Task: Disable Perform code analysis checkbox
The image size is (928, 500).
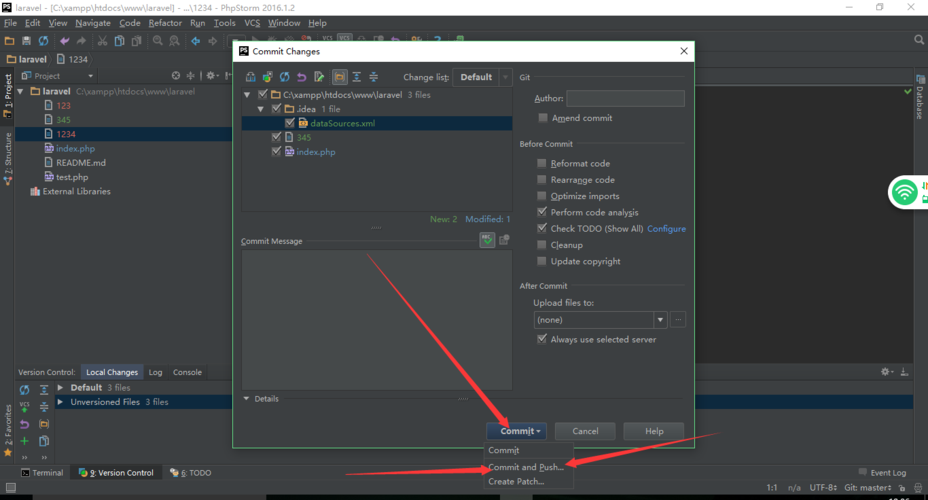Action: (x=542, y=212)
